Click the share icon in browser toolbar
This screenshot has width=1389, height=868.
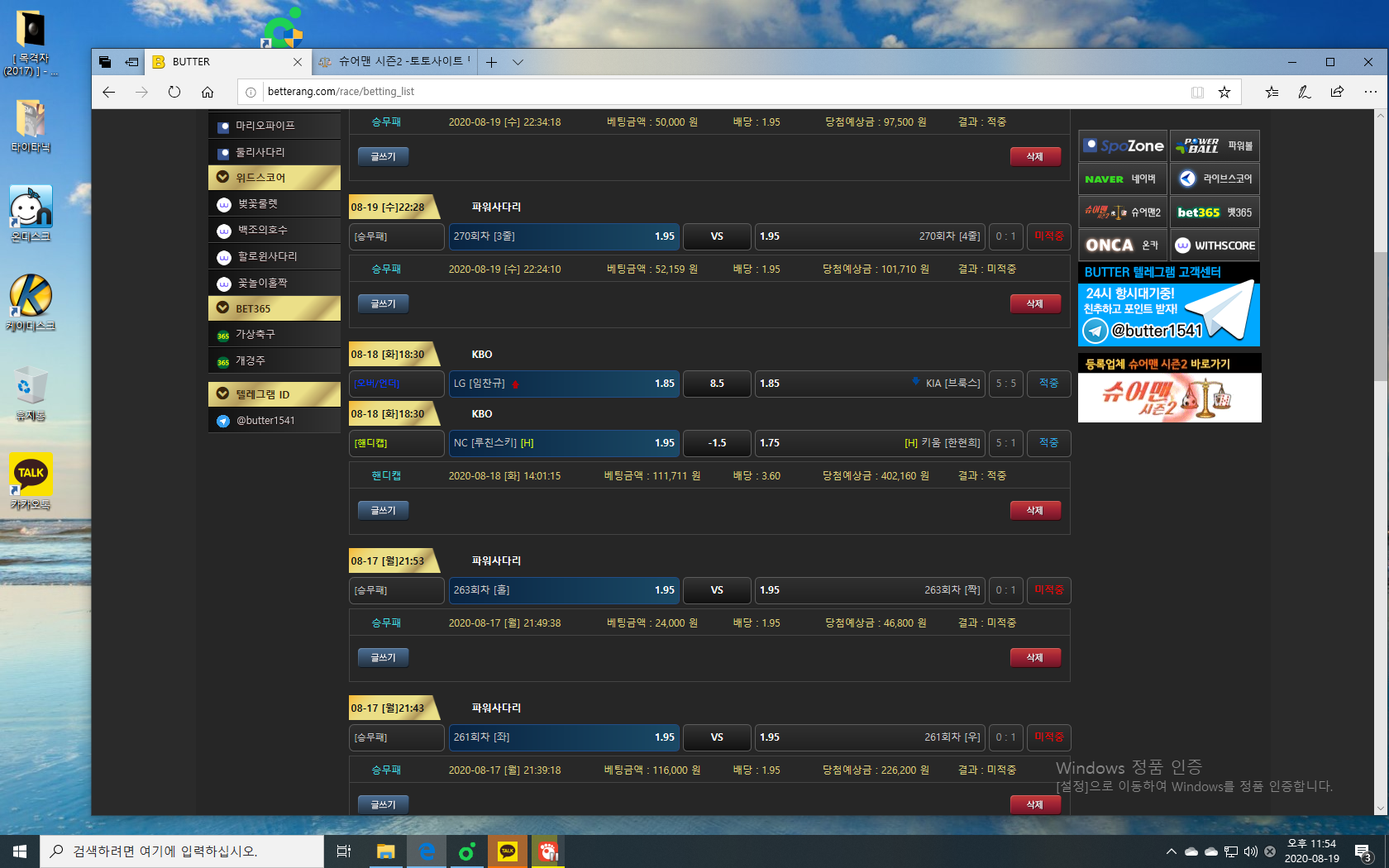(1337, 92)
